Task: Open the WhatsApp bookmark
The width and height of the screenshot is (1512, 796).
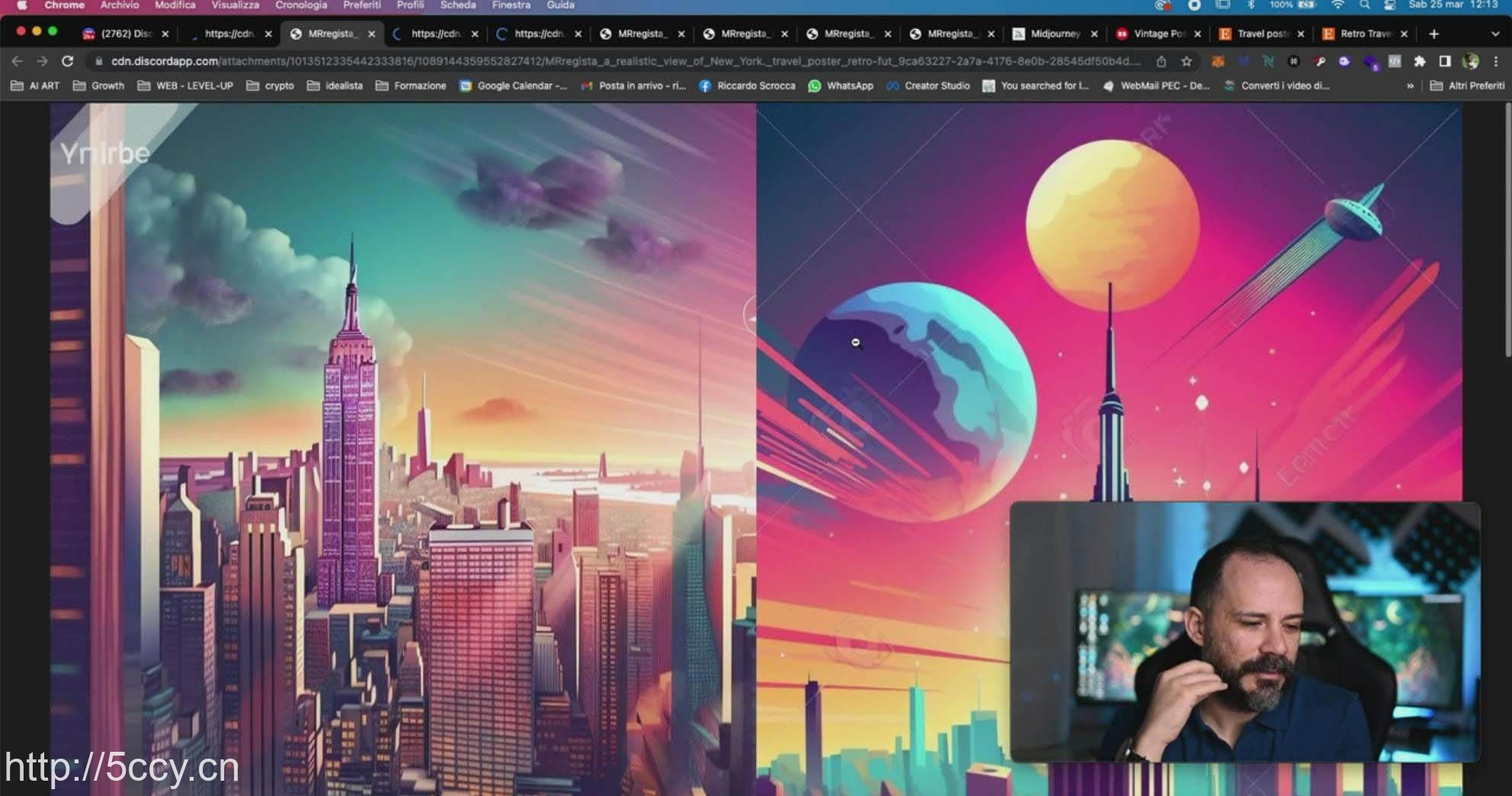Action: tap(841, 86)
